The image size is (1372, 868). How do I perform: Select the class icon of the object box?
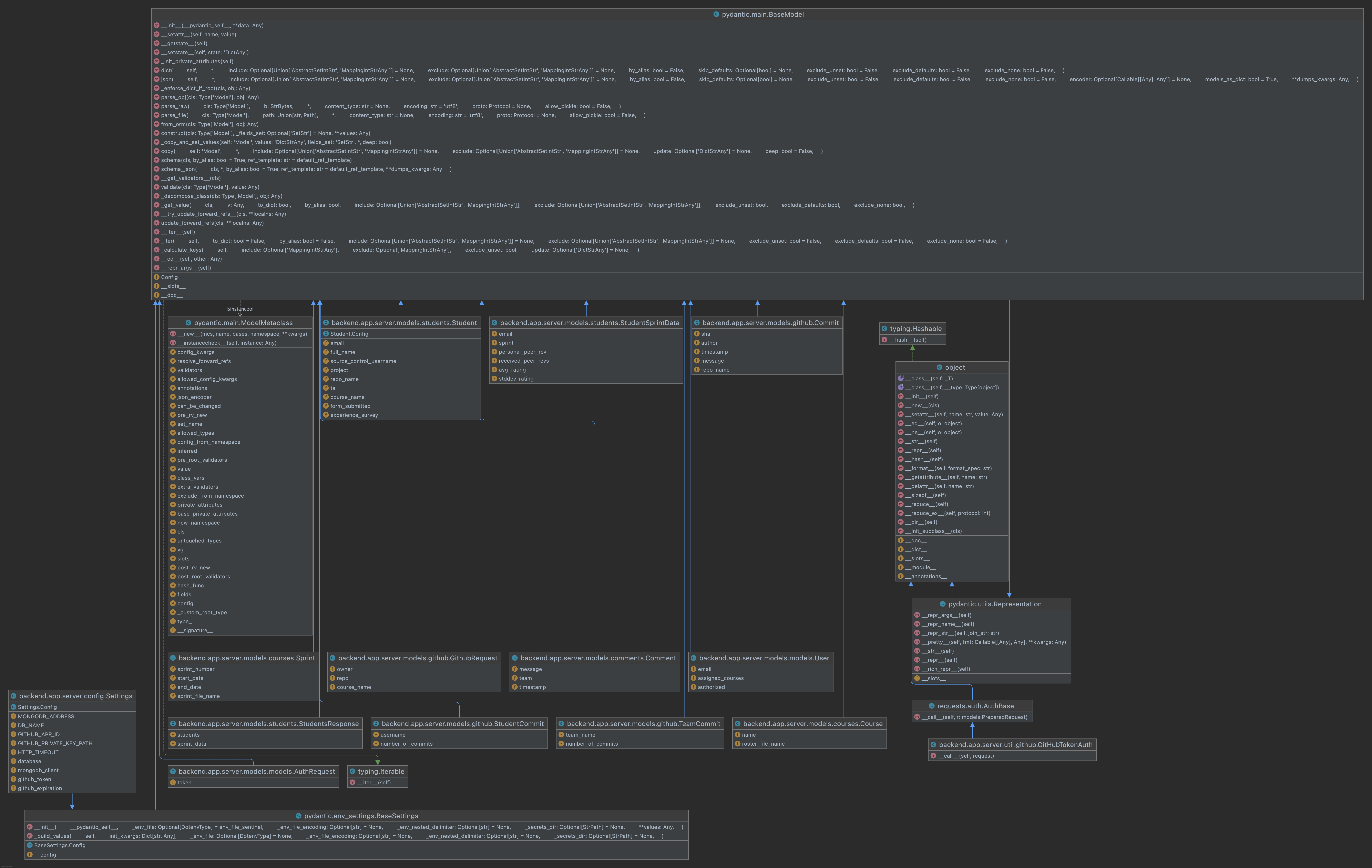click(x=940, y=367)
